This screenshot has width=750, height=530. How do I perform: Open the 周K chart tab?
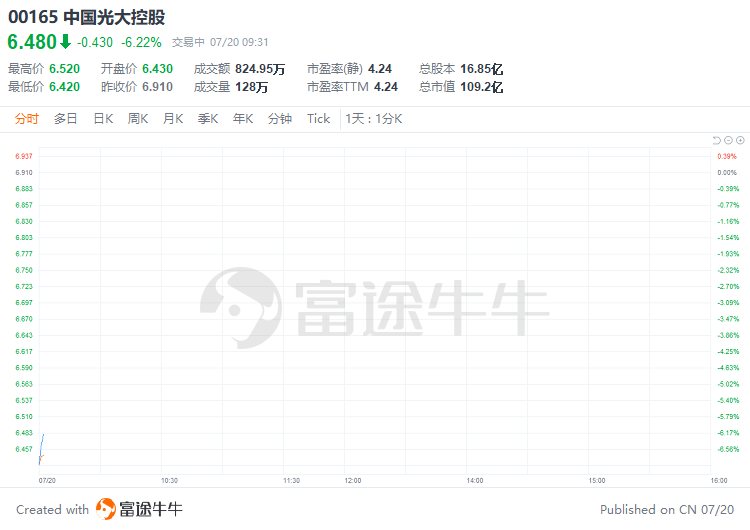pos(138,119)
